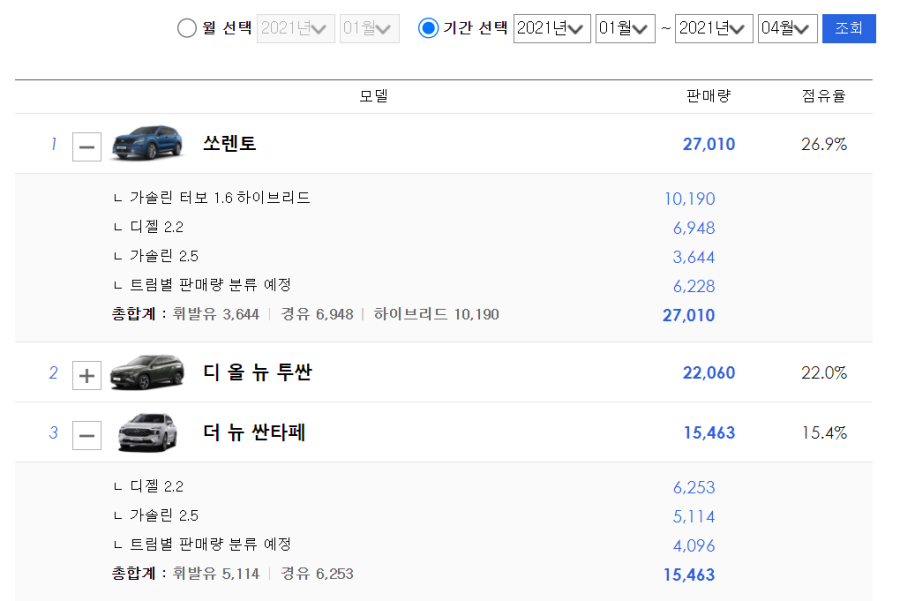The image size is (900, 601).
Task: Open the period end year 2021년 dropdown
Action: click(x=713, y=28)
